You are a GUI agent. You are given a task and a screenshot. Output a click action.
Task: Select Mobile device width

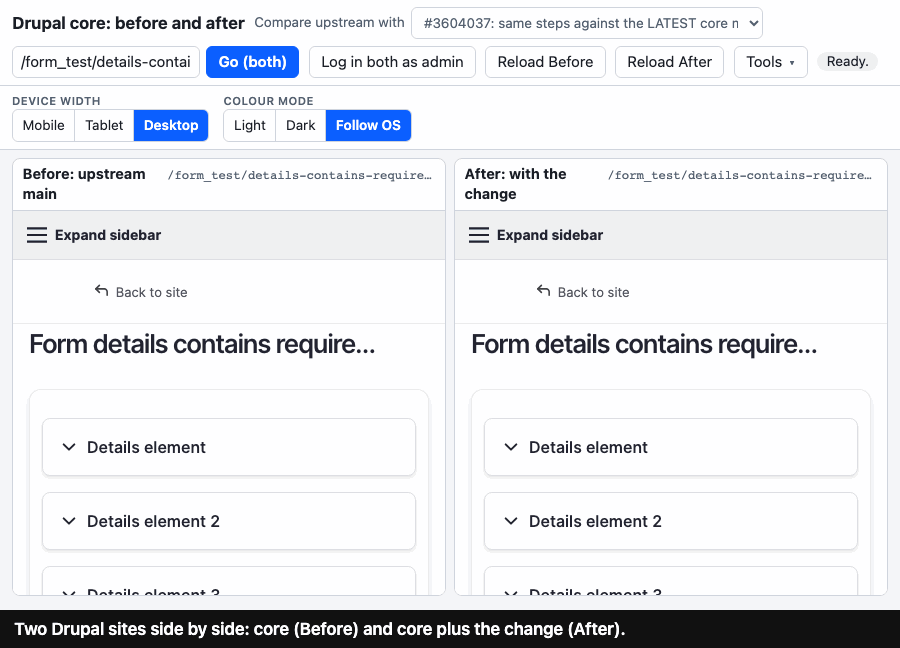click(x=44, y=125)
